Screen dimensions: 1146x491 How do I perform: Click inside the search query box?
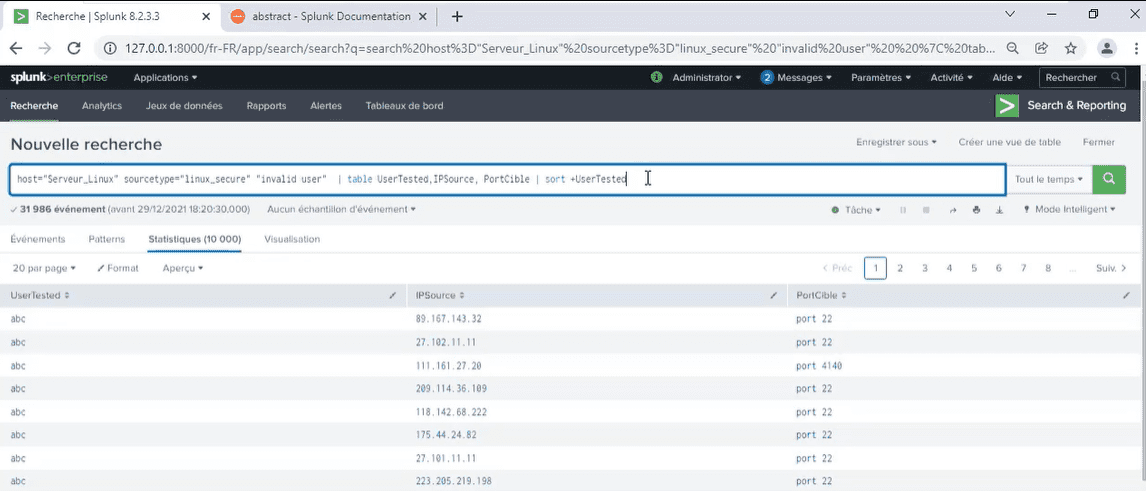507,179
